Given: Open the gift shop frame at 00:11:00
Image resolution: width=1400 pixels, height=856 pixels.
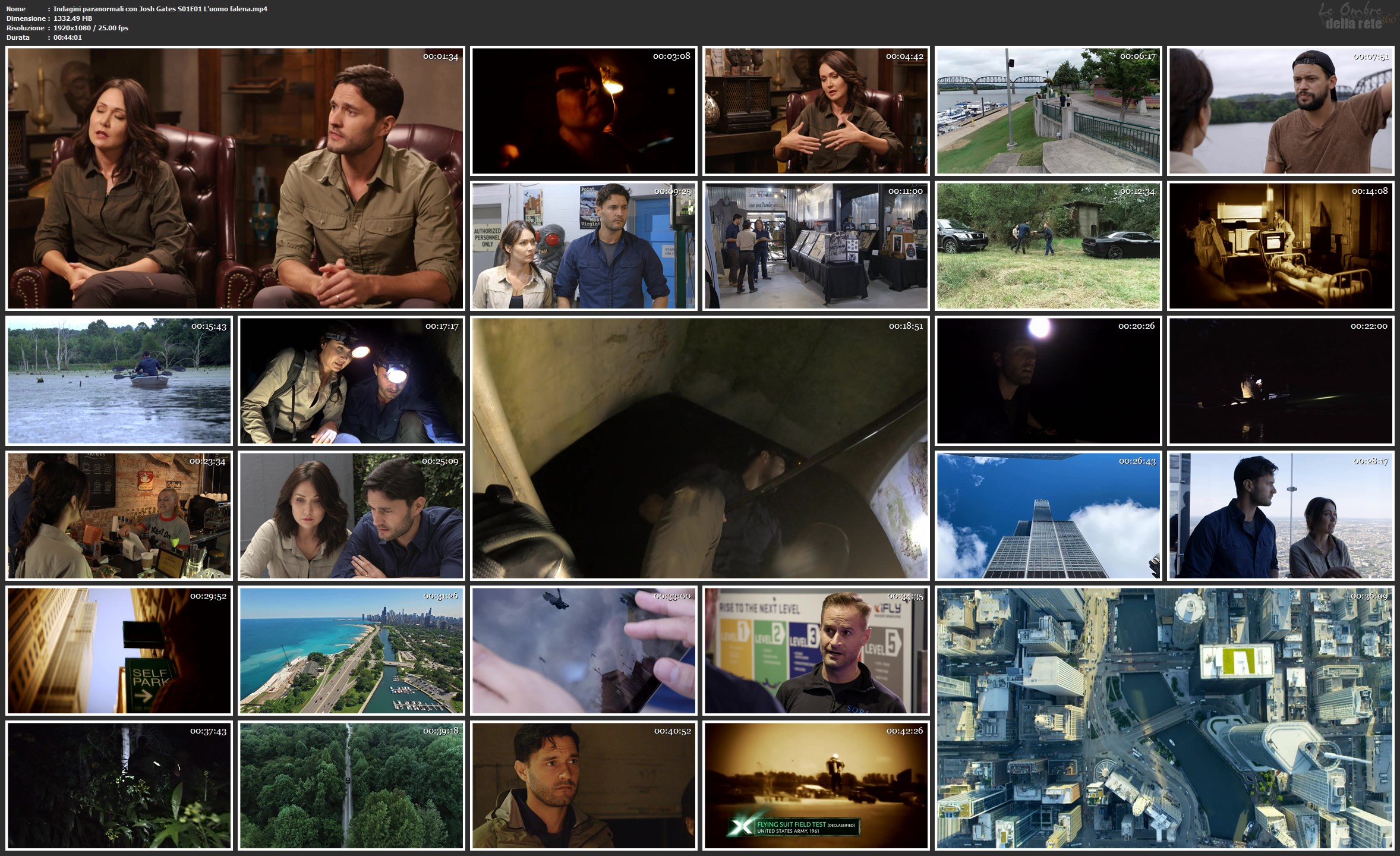Looking at the screenshot, I should coord(816,246).
